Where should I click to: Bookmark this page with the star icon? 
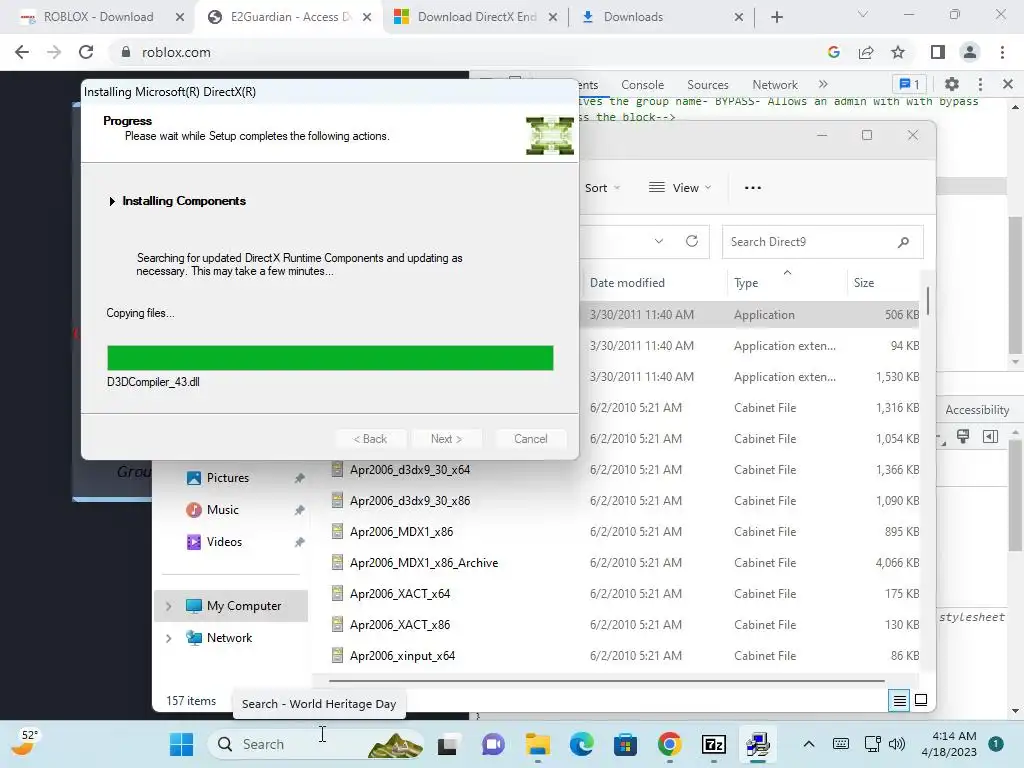point(898,52)
